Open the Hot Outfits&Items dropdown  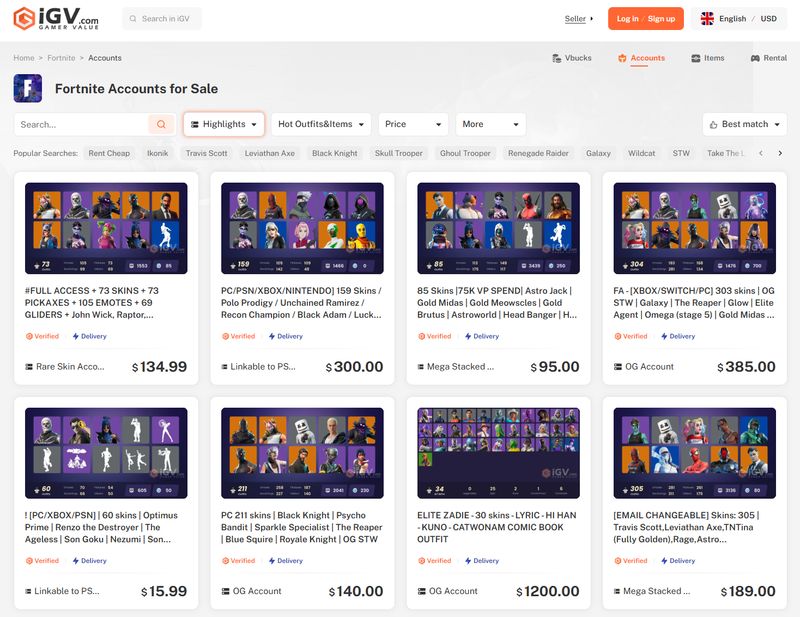coord(321,125)
